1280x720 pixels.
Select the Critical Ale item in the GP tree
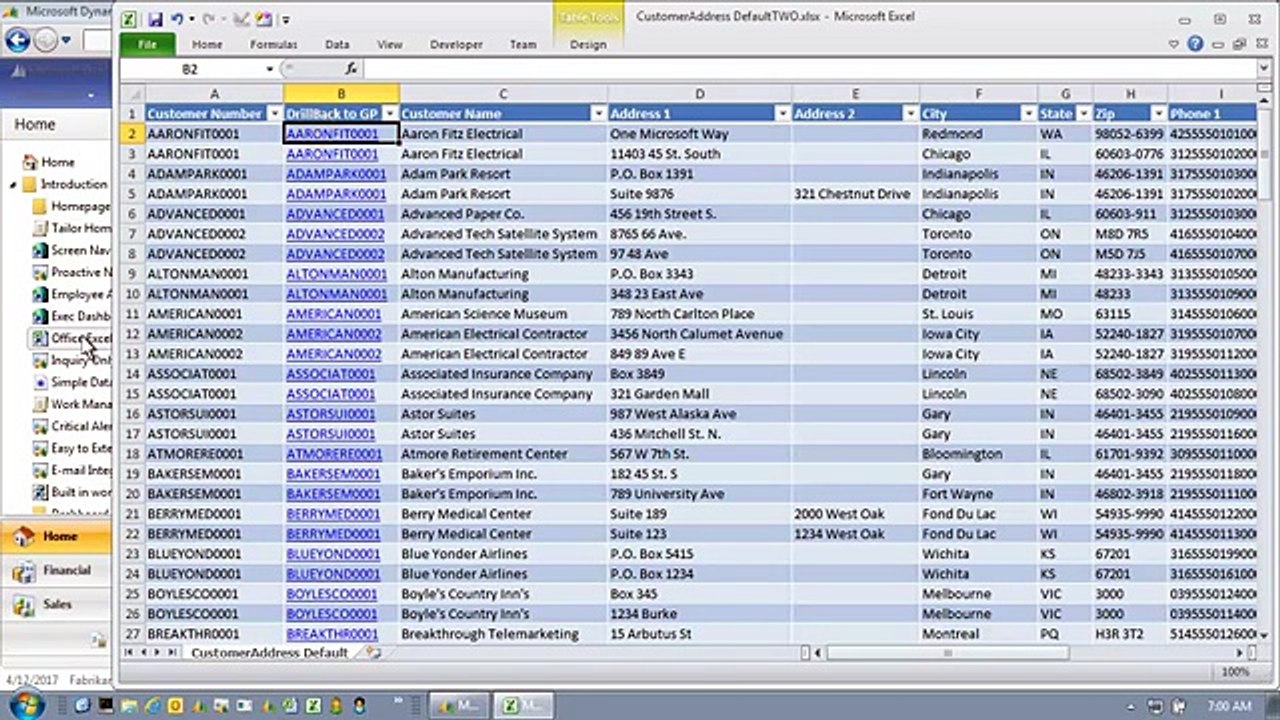point(71,426)
